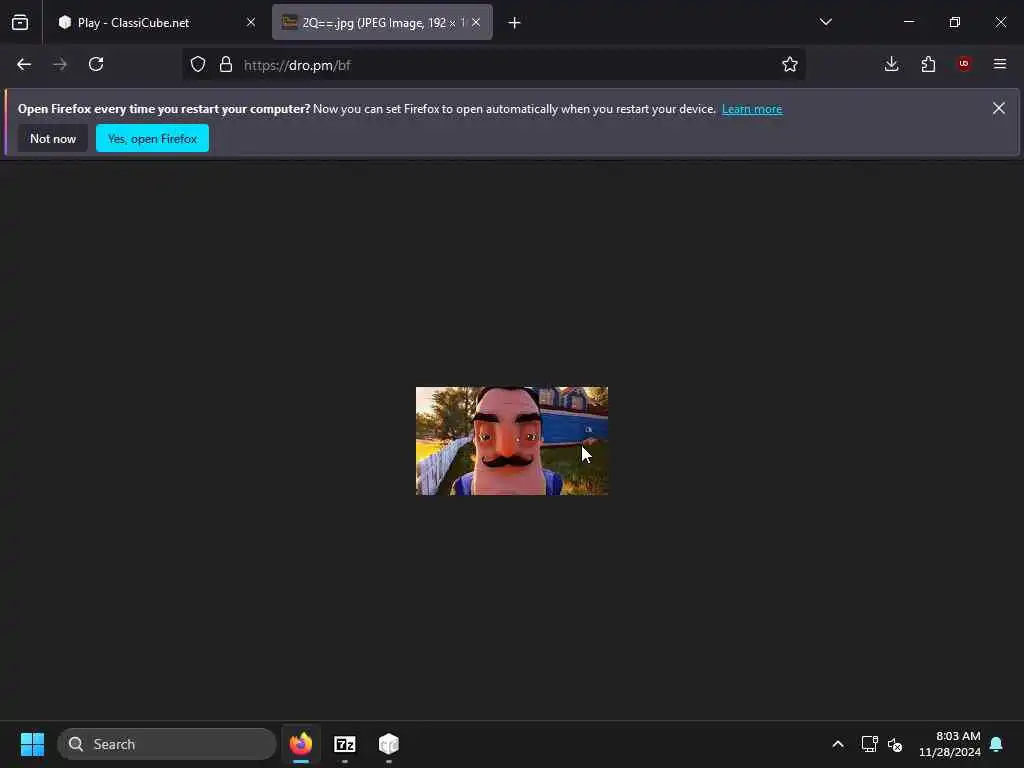Open the uBlock Origin extension icon

point(964,64)
